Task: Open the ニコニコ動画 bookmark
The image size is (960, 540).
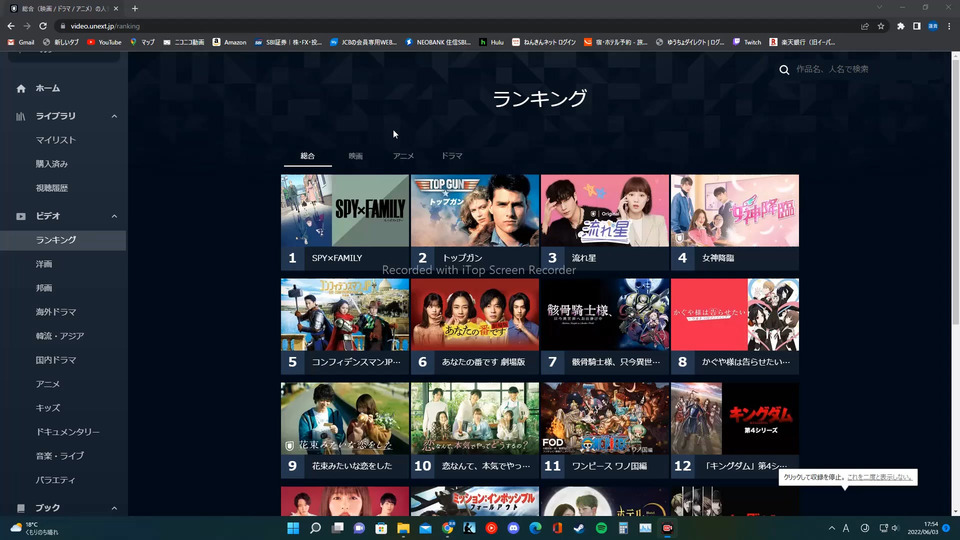Action: click(184, 42)
